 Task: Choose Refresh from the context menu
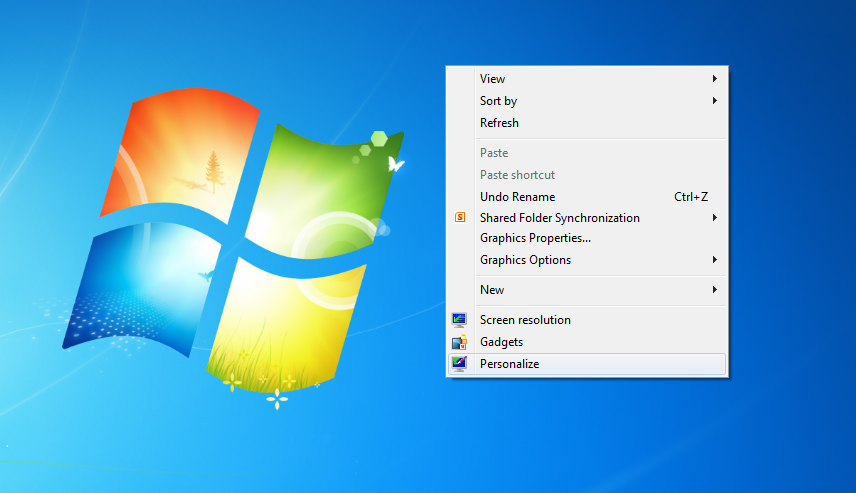pyautogui.click(x=587, y=123)
